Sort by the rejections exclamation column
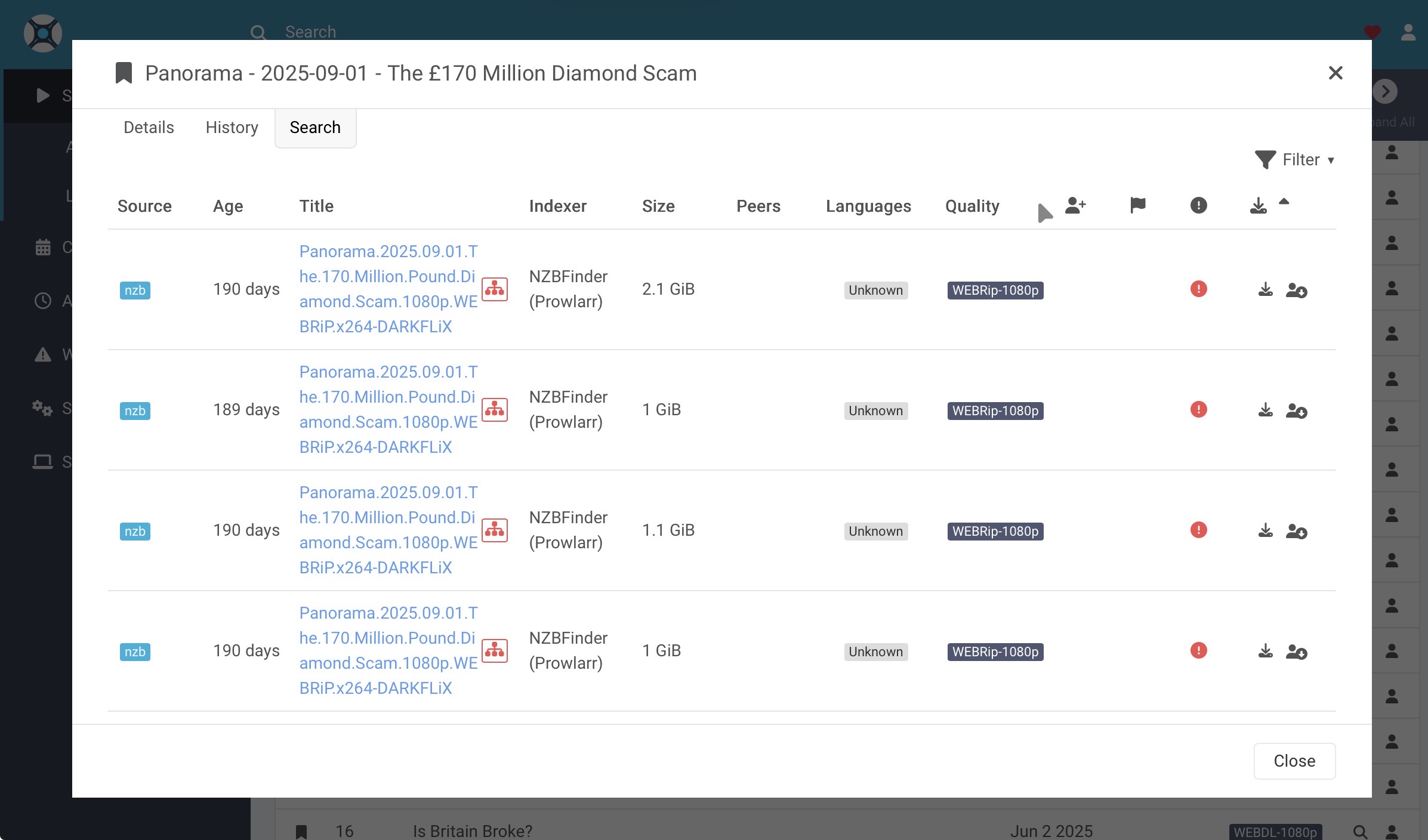 [1198, 205]
